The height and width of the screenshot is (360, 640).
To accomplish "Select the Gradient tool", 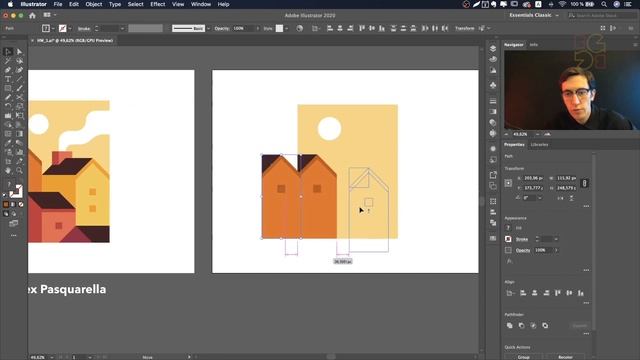I will [19, 134].
